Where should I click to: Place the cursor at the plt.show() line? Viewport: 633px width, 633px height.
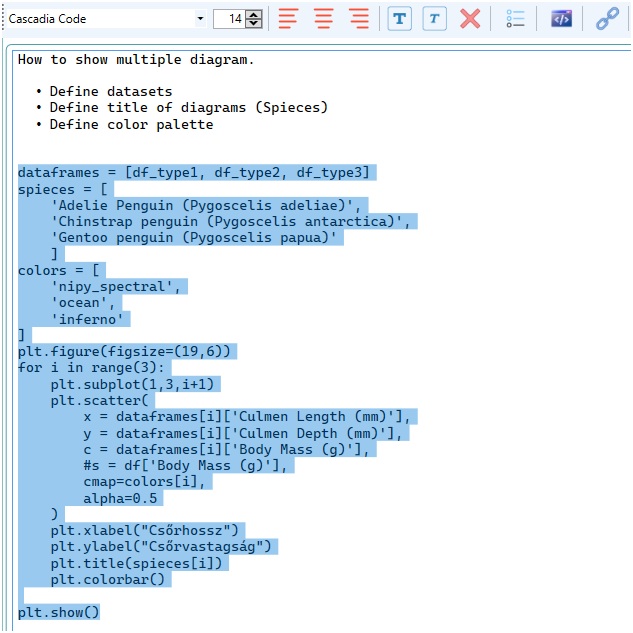[x=58, y=612]
